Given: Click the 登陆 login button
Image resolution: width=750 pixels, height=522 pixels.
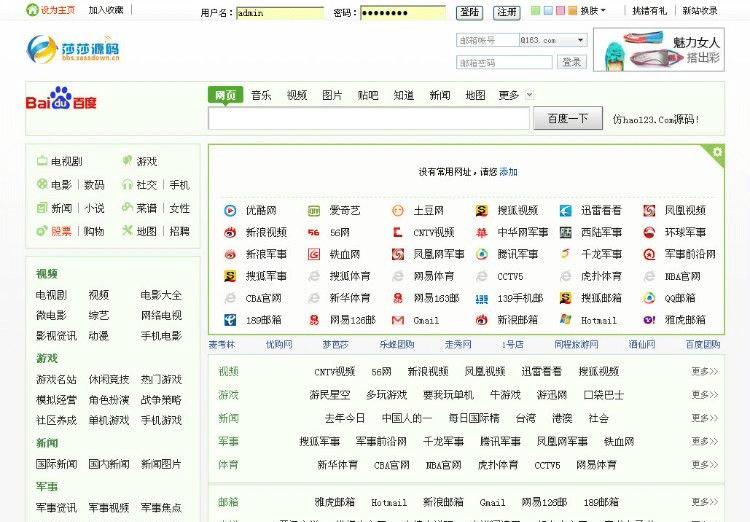Looking at the screenshot, I should coord(470,12).
